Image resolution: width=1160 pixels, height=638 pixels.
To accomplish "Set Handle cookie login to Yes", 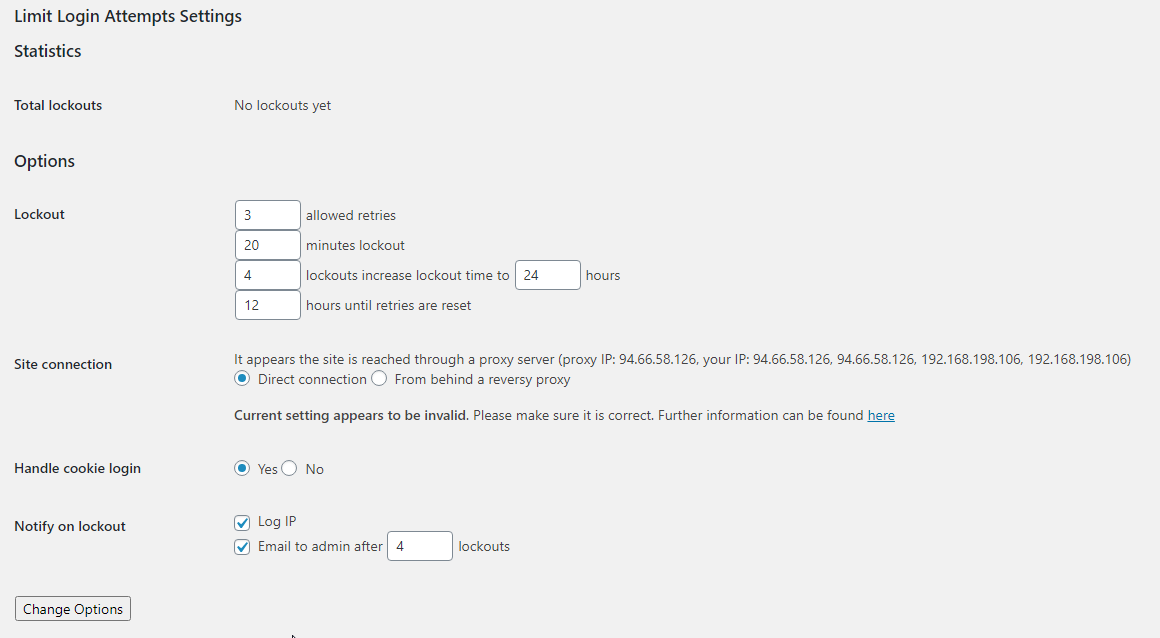I will 242,468.
